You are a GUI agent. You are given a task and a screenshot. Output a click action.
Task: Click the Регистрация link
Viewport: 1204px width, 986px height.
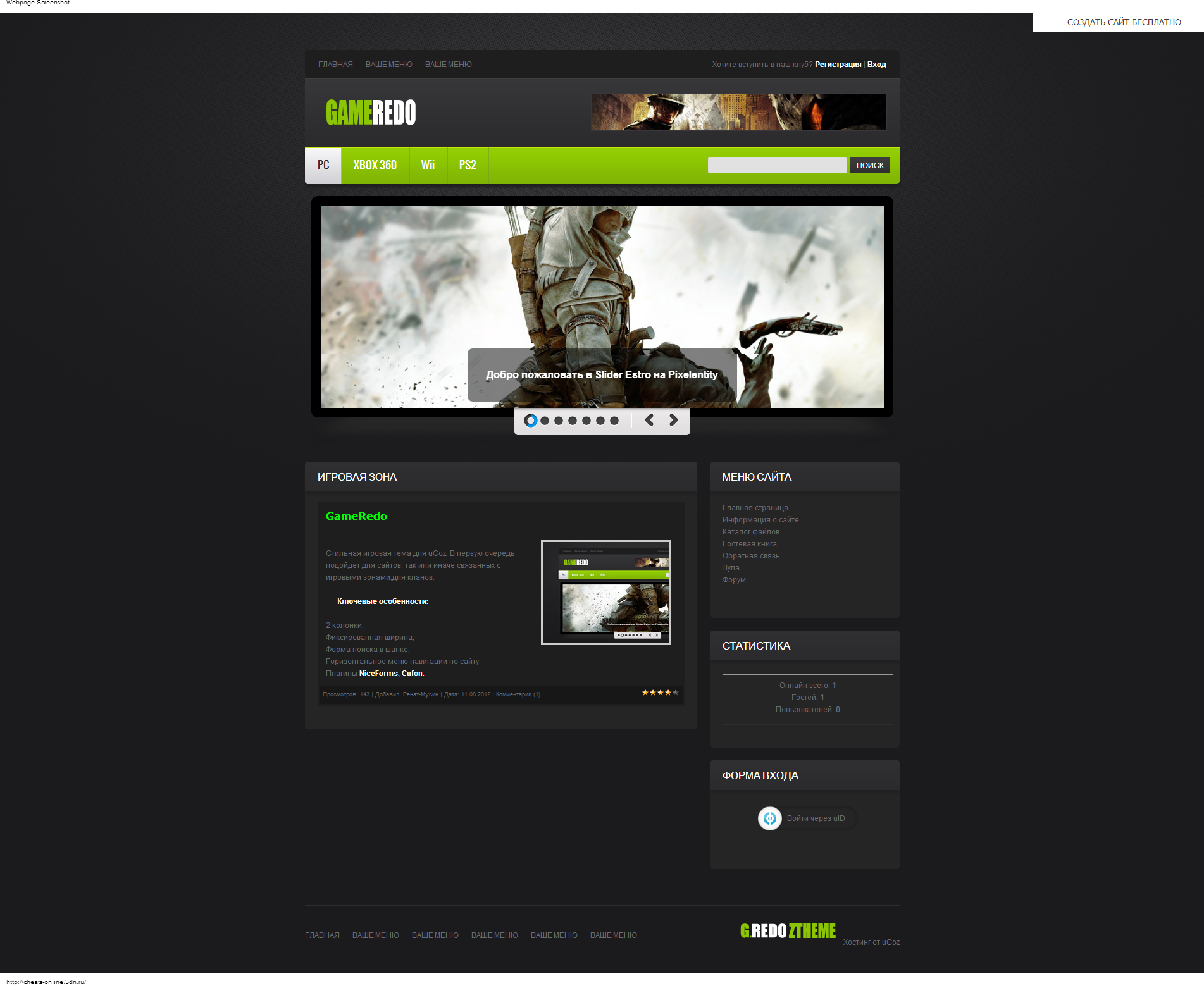coord(838,65)
